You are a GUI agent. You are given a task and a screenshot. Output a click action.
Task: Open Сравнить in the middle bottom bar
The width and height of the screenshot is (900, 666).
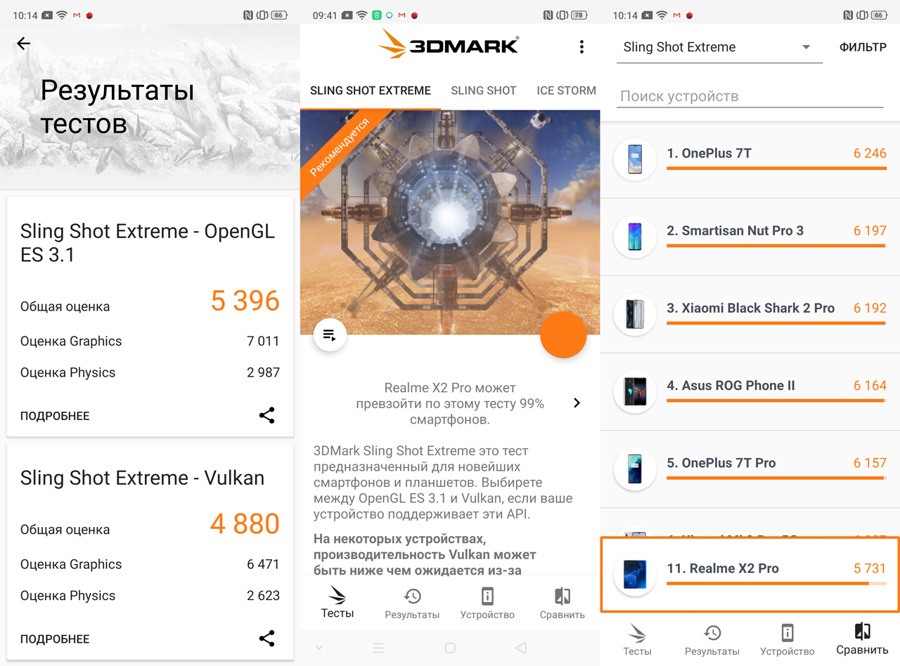pos(562,603)
